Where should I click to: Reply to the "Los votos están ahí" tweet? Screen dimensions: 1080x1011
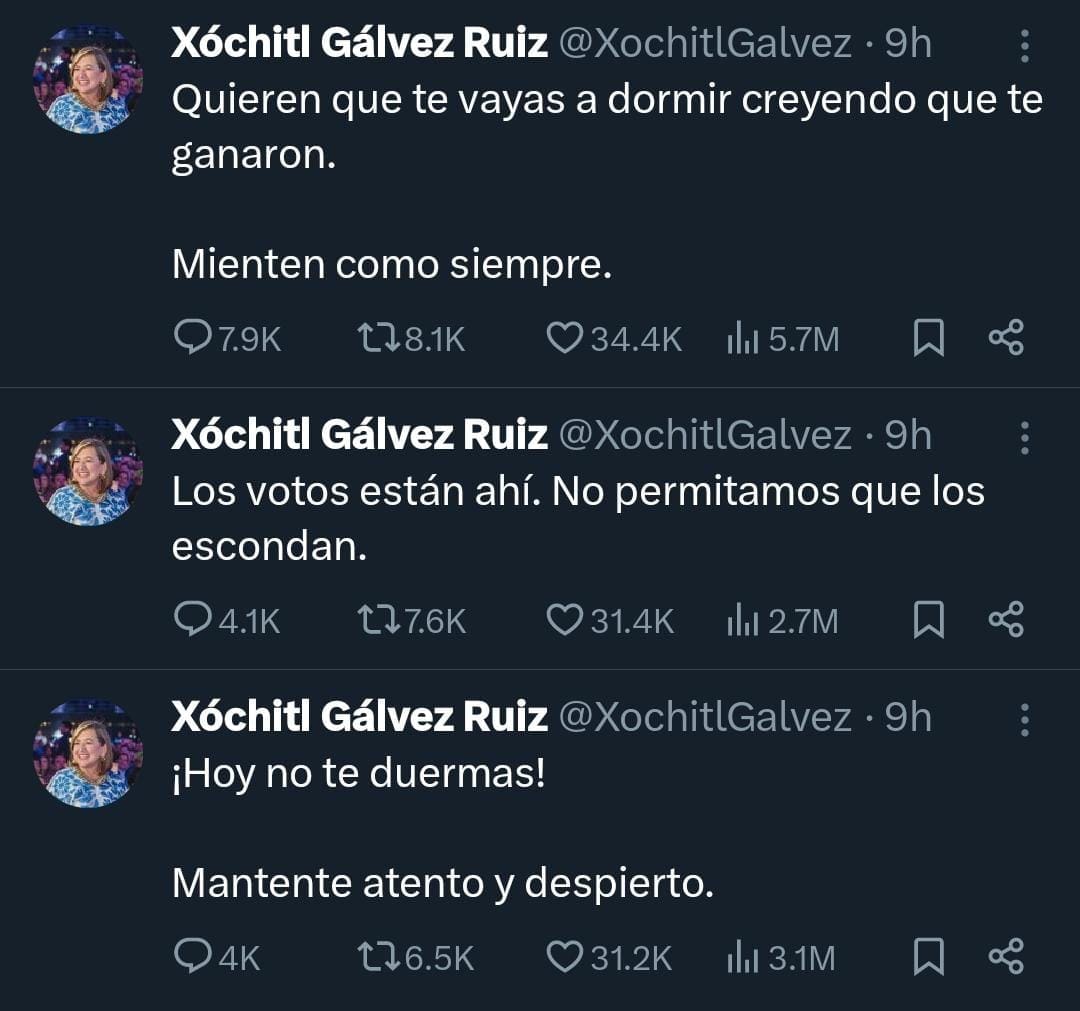click(189, 622)
